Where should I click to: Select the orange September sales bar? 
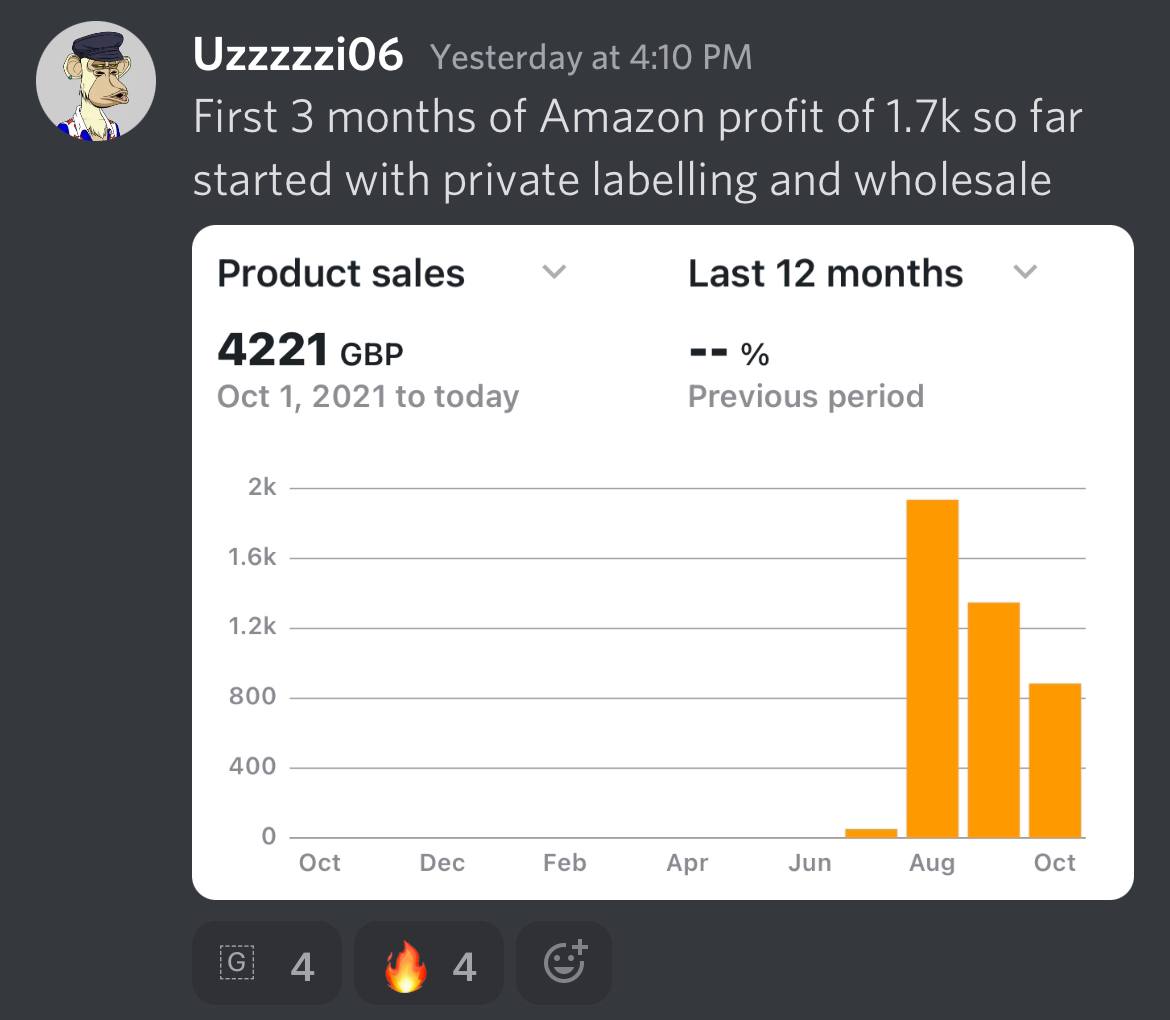[993, 719]
